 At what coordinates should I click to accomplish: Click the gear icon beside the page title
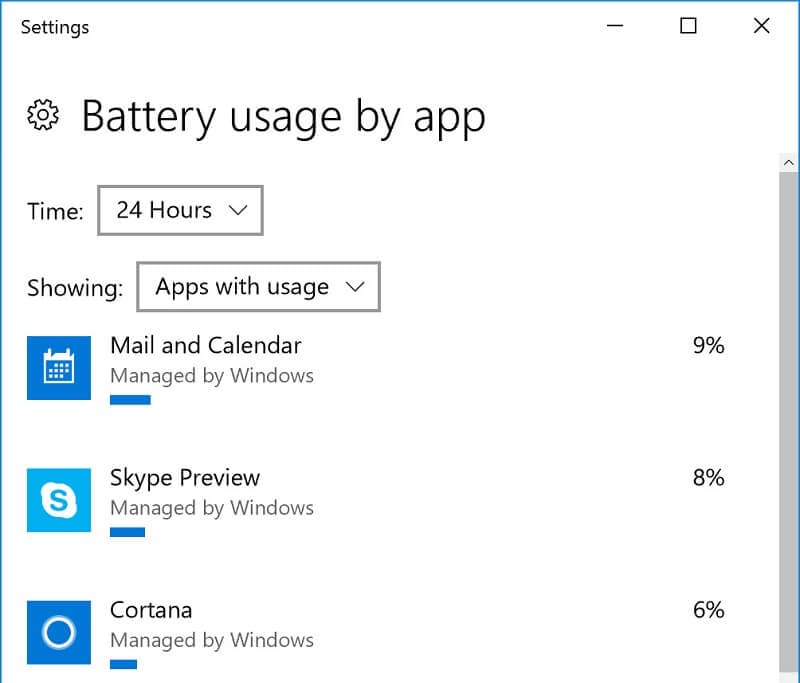43,115
